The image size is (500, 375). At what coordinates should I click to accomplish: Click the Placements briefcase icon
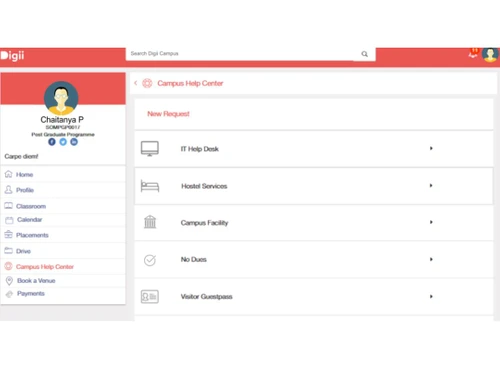click(x=9, y=235)
